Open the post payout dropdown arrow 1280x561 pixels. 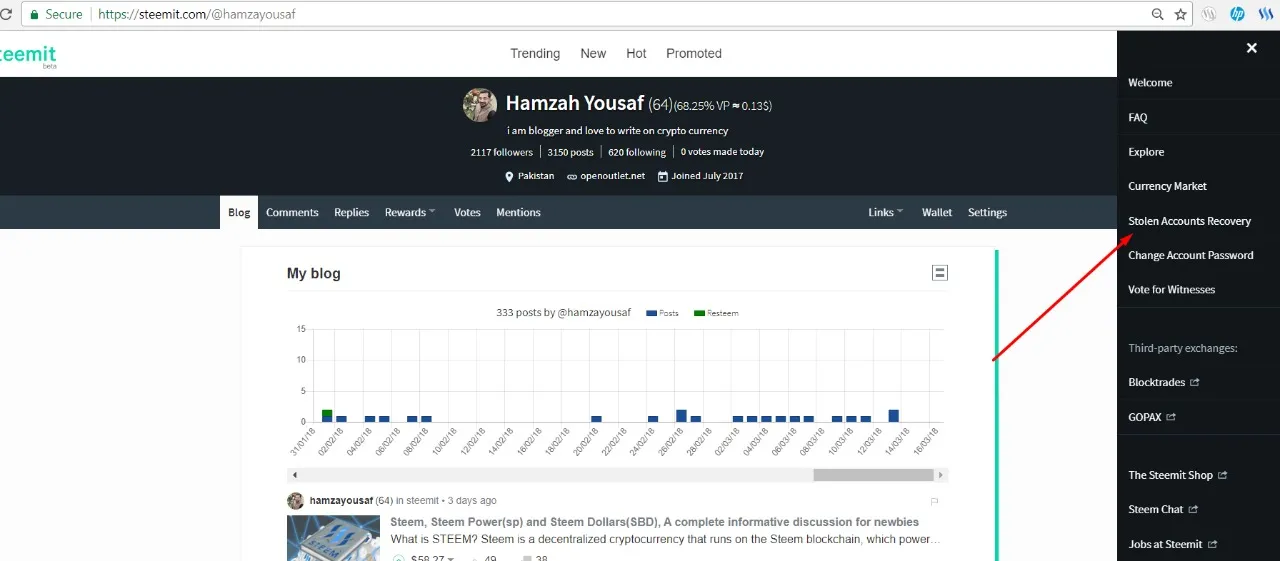tap(451, 558)
